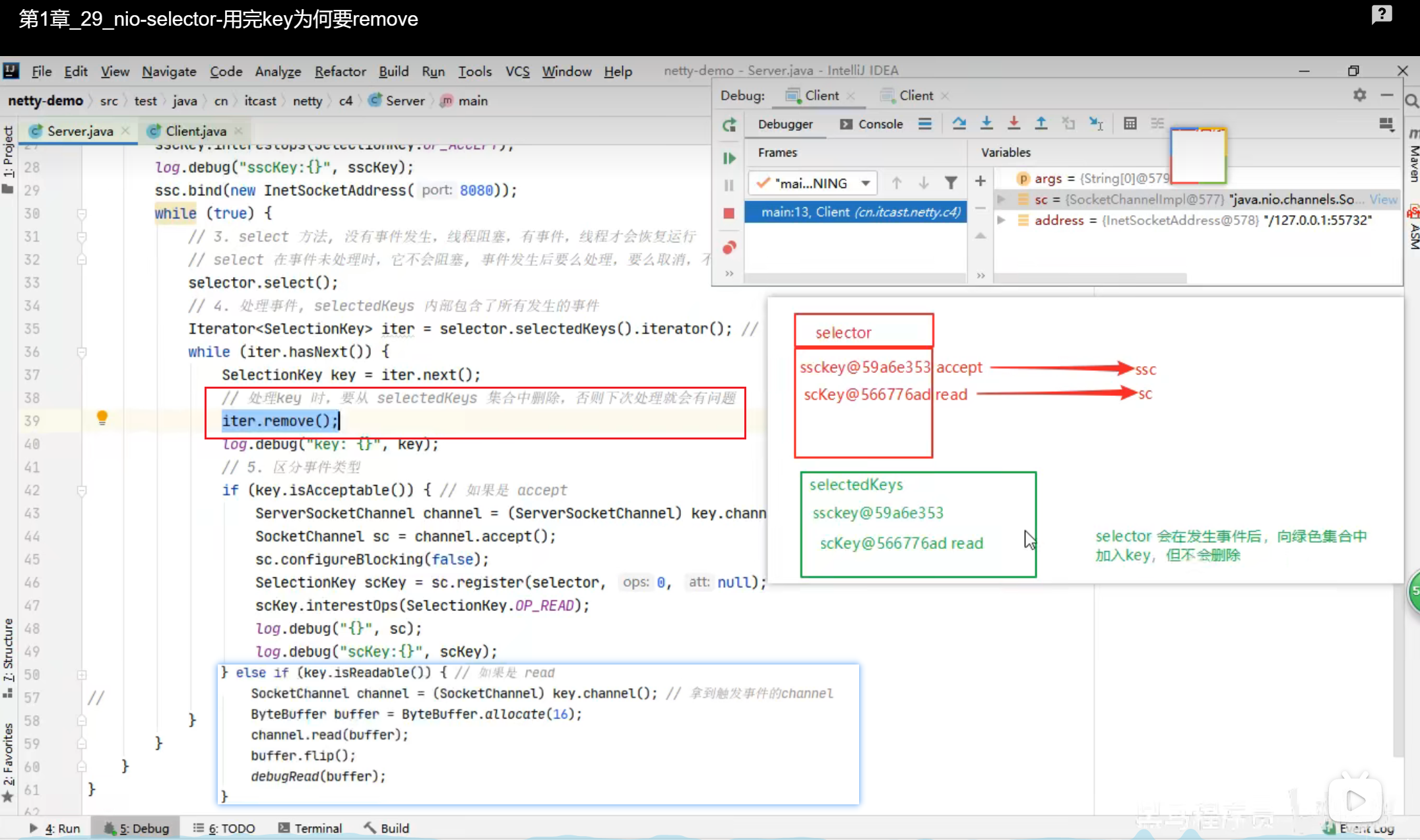
Task: Open the View Breakpoints dialog
Action: click(729, 247)
